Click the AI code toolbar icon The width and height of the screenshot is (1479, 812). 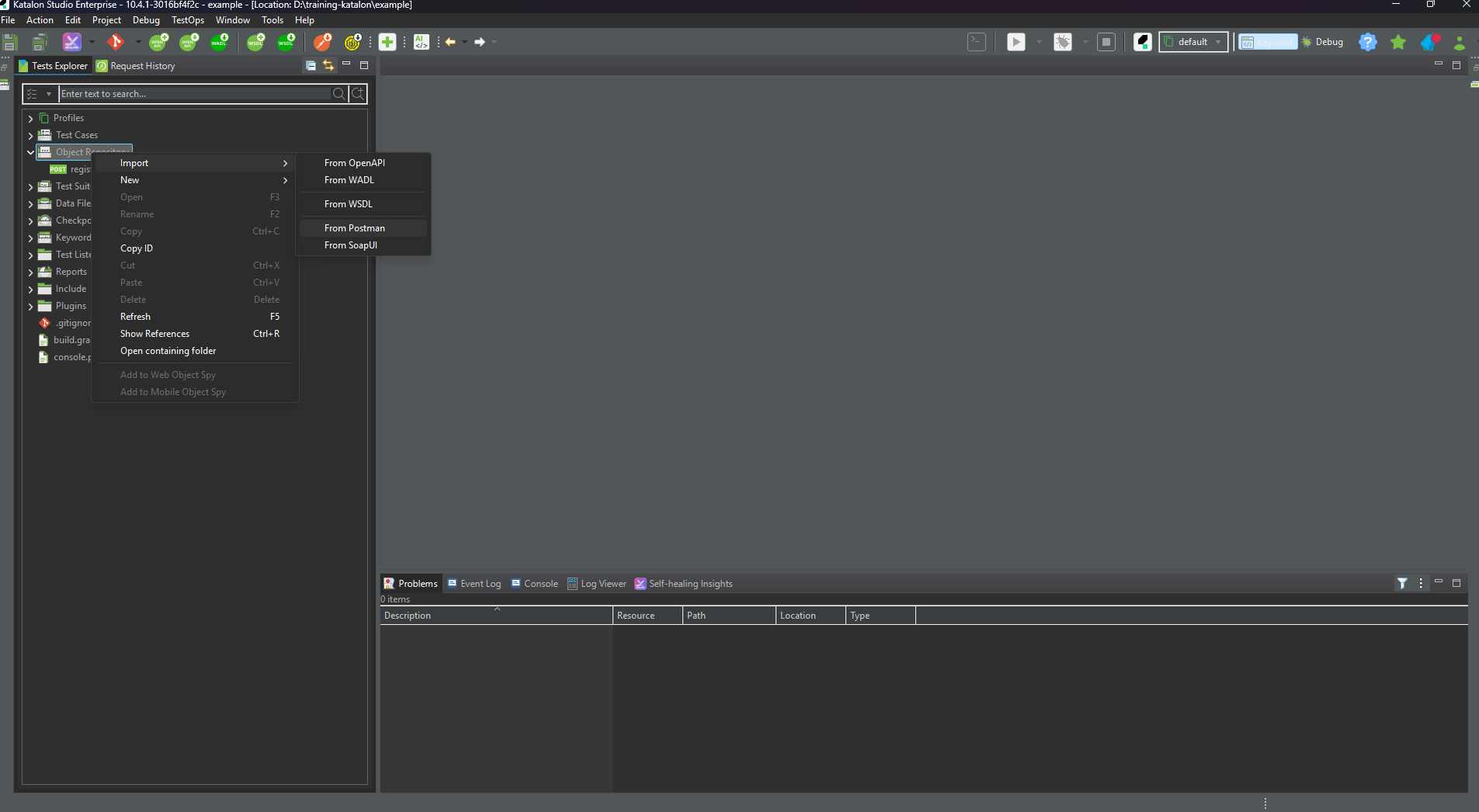tap(422, 42)
